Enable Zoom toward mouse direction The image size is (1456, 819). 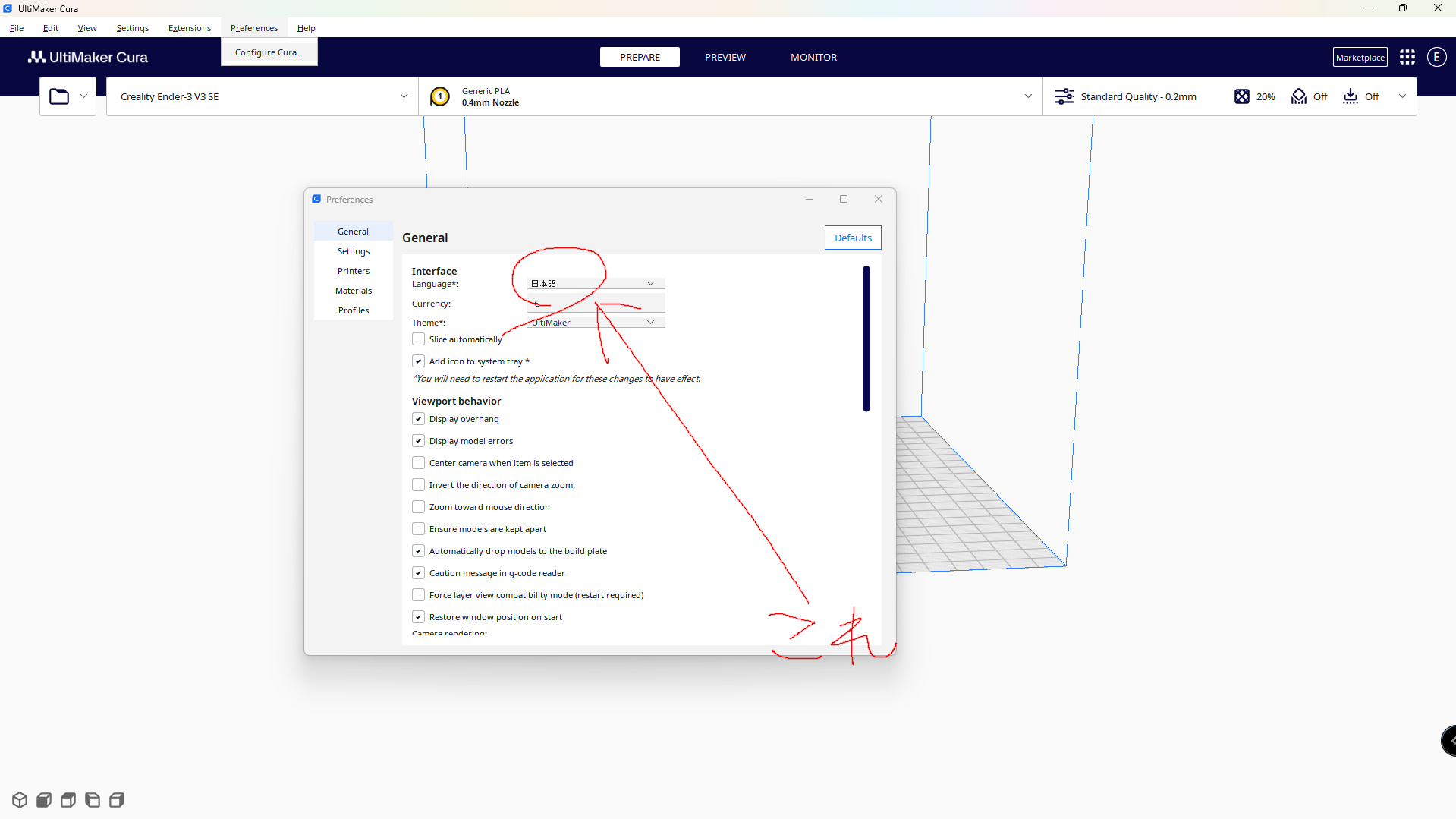pyautogui.click(x=419, y=507)
